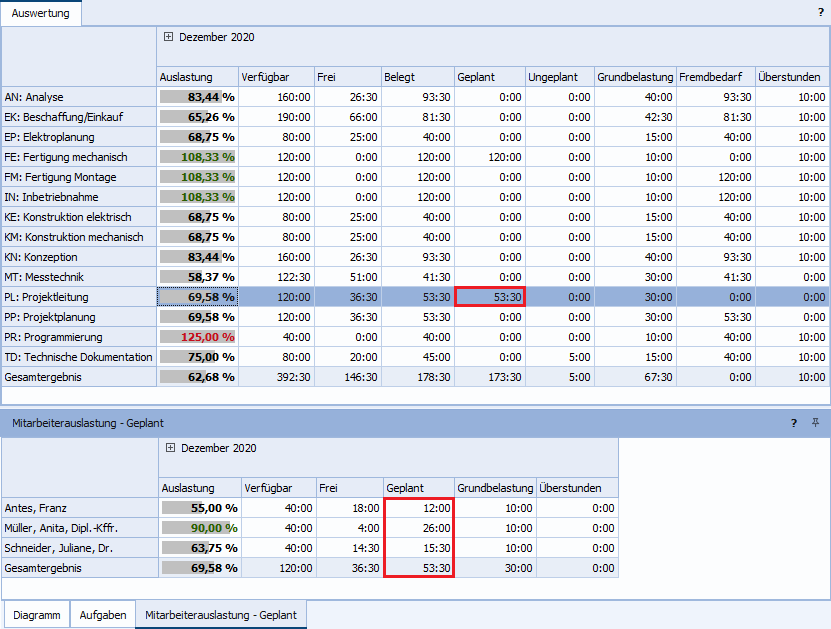This screenshot has width=831, height=629.
Task: Switch to the Diagramm tab
Action: point(36,615)
